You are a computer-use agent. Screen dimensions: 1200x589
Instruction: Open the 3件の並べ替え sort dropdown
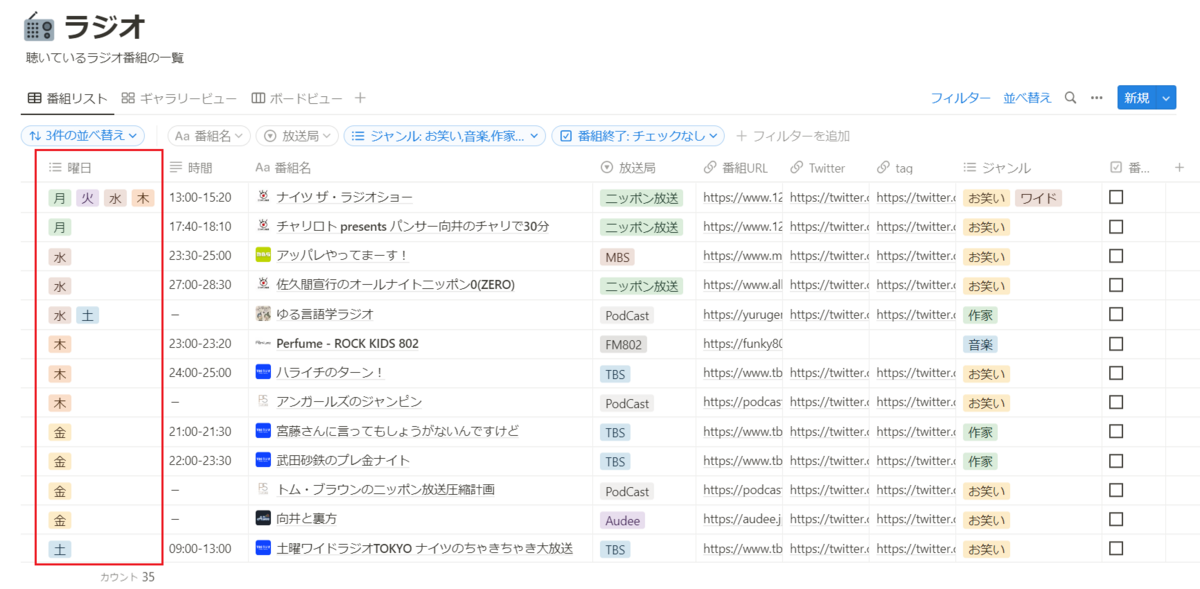point(83,135)
